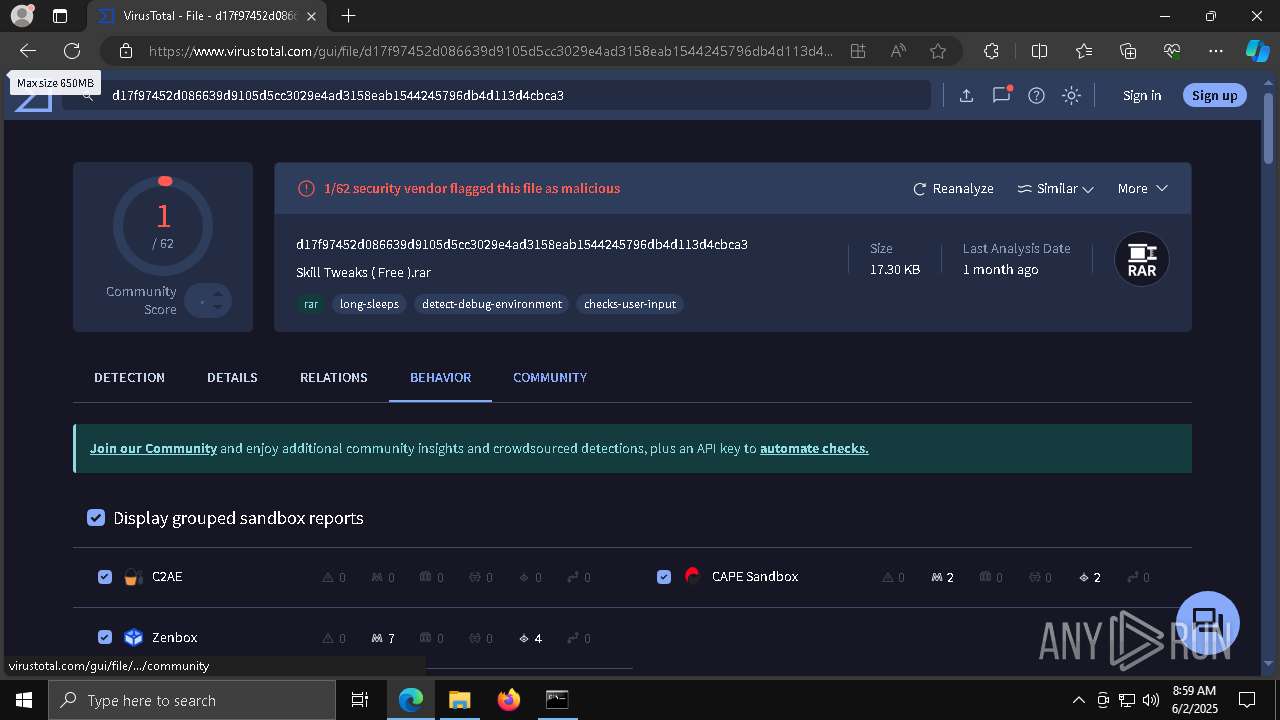Open a new browser tab
Screen dimensions: 1280x720
[x=348, y=16]
